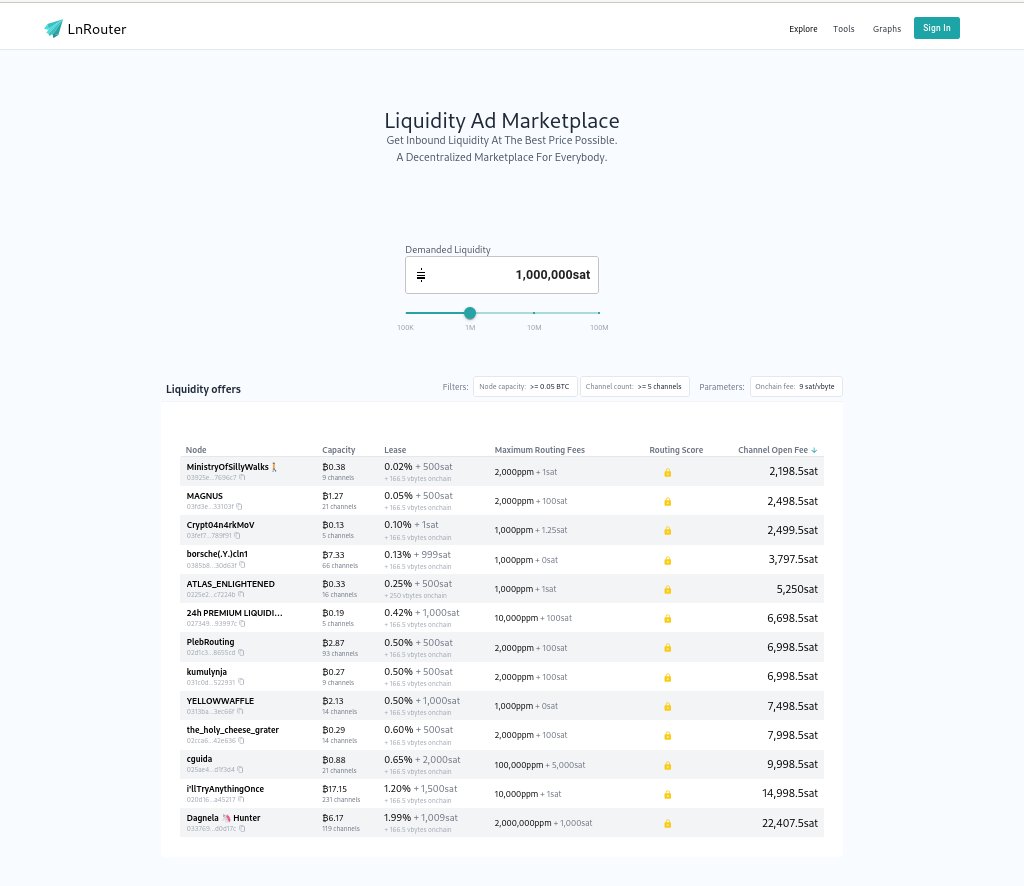Open the LnRouter home link
This screenshot has width=1024, height=886.
tap(86, 29)
